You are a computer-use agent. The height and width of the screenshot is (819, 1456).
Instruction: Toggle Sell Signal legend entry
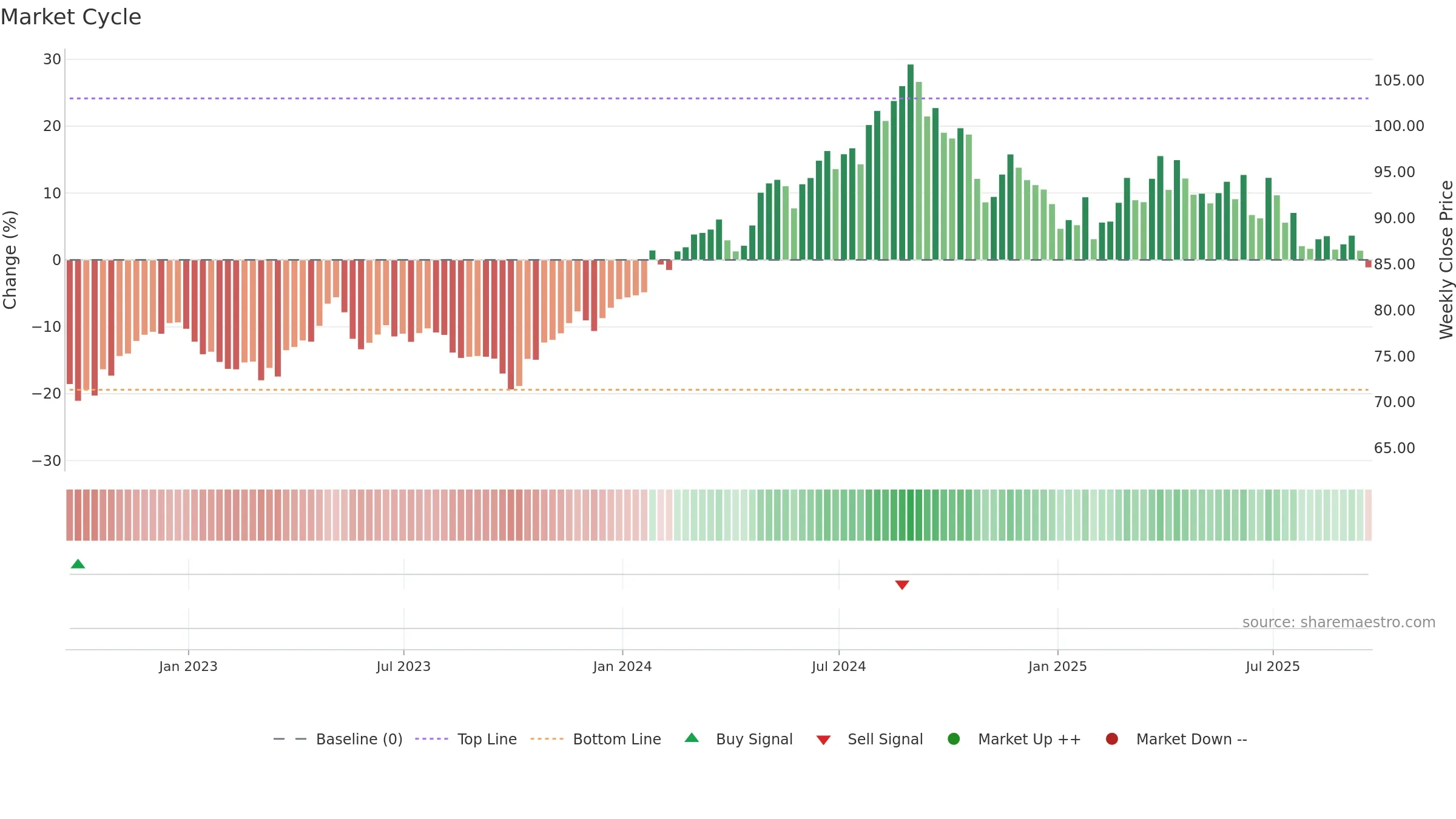869,739
